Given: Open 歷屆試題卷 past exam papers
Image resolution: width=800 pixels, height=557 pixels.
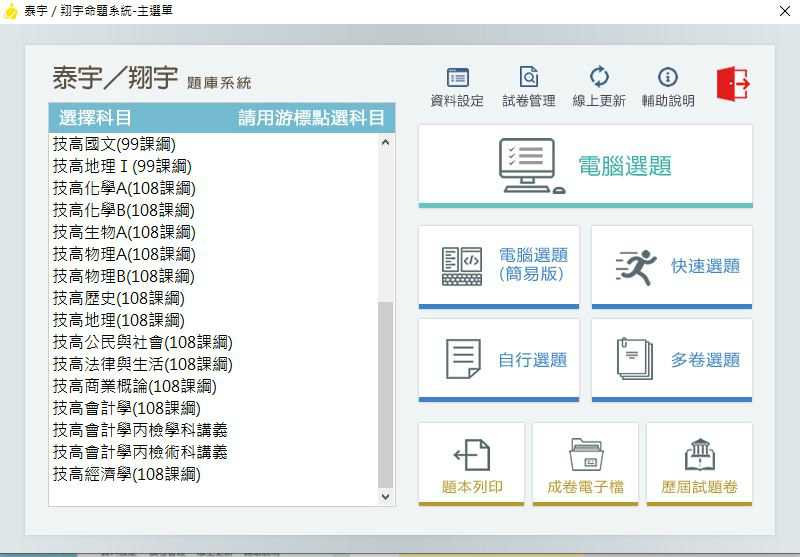Looking at the screenshot, I should [x=699, y=464].
